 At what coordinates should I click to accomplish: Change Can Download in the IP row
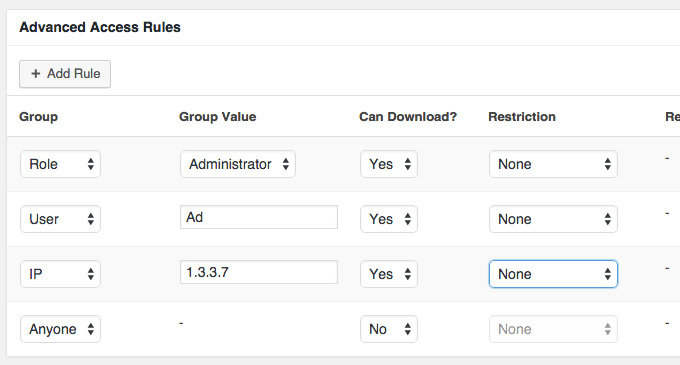pos(389,274)
